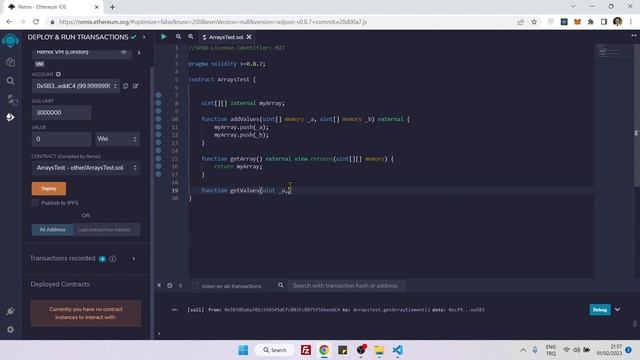The image size is (640, 360).
Task: Select the Deploy & Run transactions sidebar icon
Action: click(11, 118)
